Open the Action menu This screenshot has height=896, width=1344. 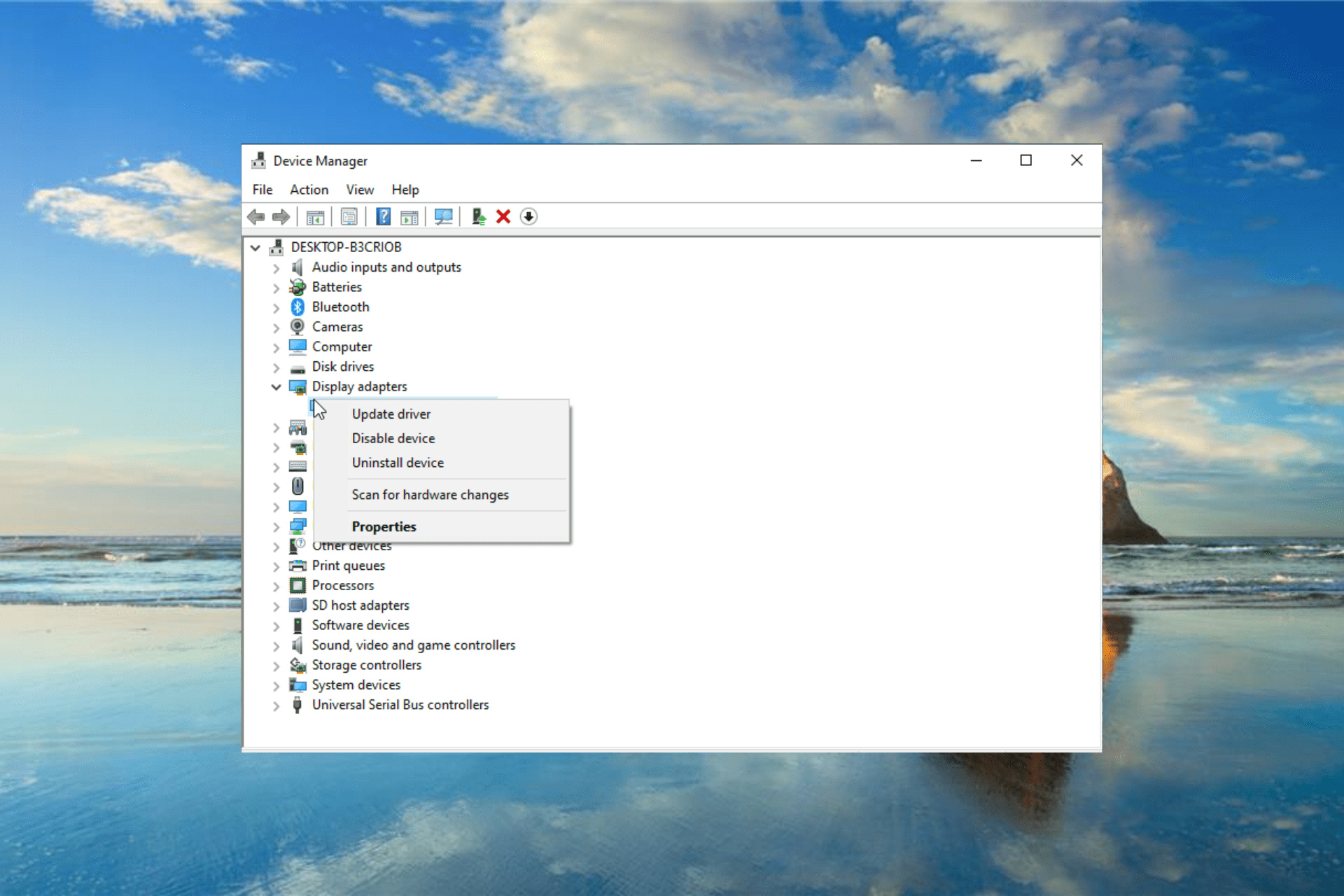(309, 190)
